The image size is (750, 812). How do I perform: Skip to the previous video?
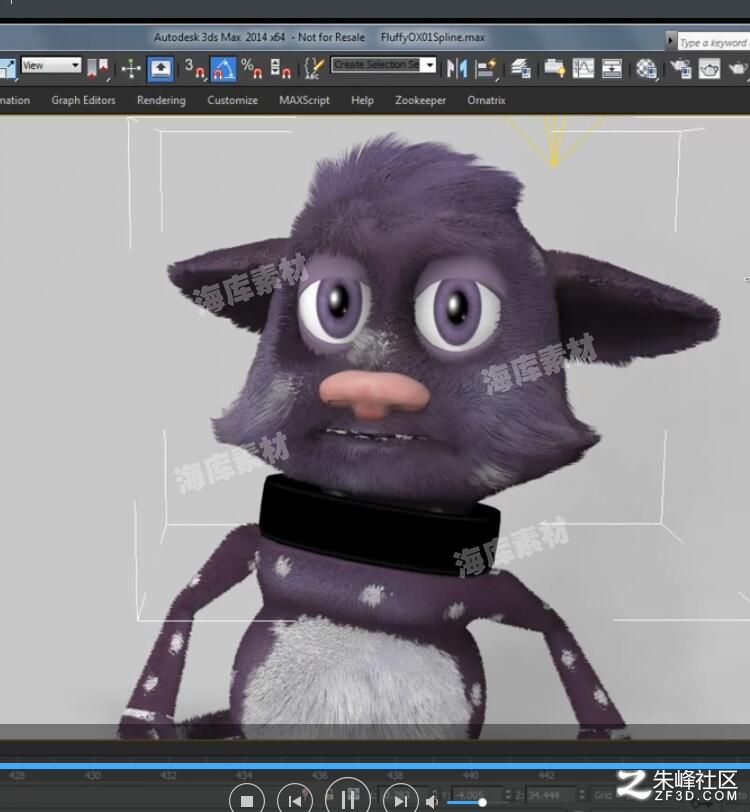pyautogui.click(x=295, y=800)
